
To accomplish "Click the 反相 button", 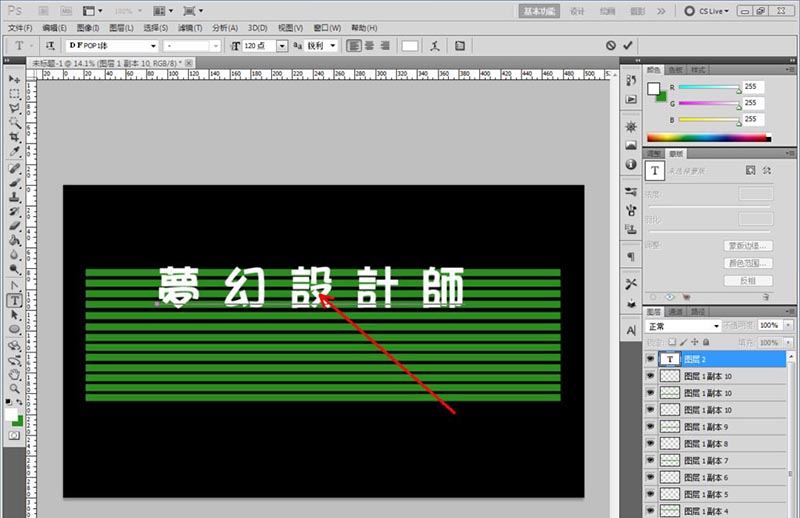I will (x=748, y=281).
